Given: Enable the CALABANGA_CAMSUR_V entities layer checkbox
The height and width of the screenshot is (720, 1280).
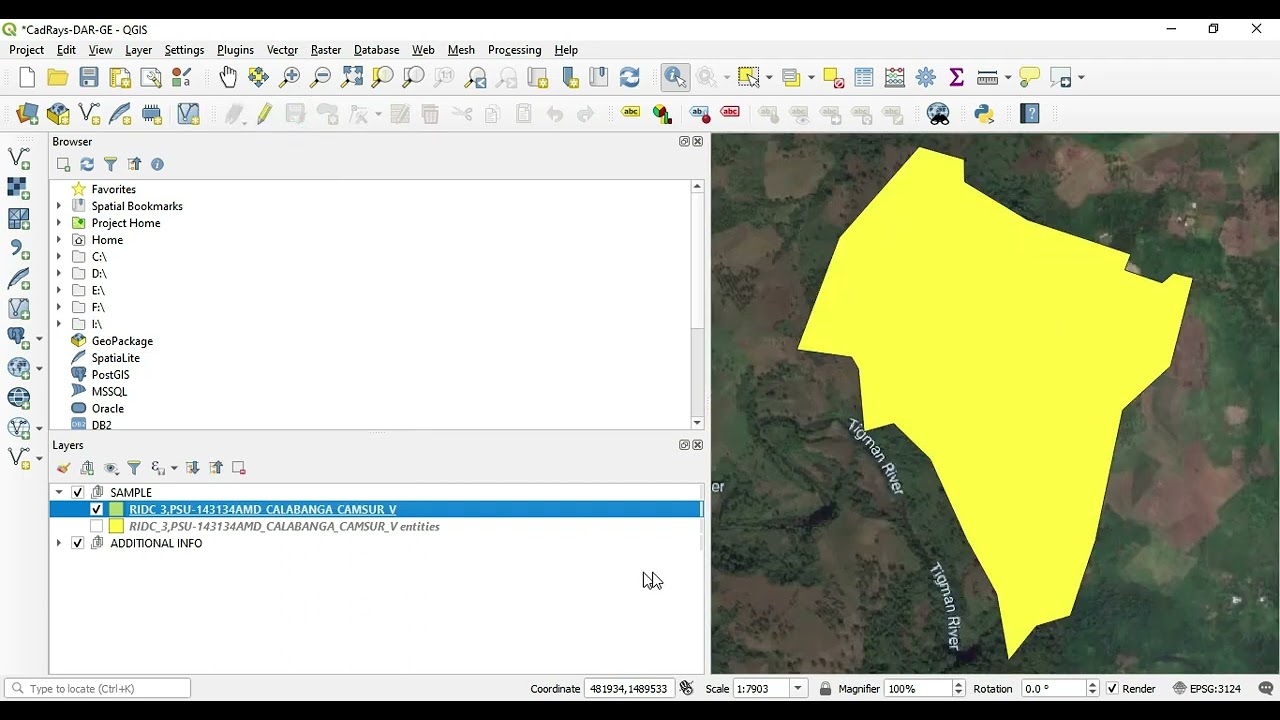Looking at the screenshot, I should coord(97,526).
